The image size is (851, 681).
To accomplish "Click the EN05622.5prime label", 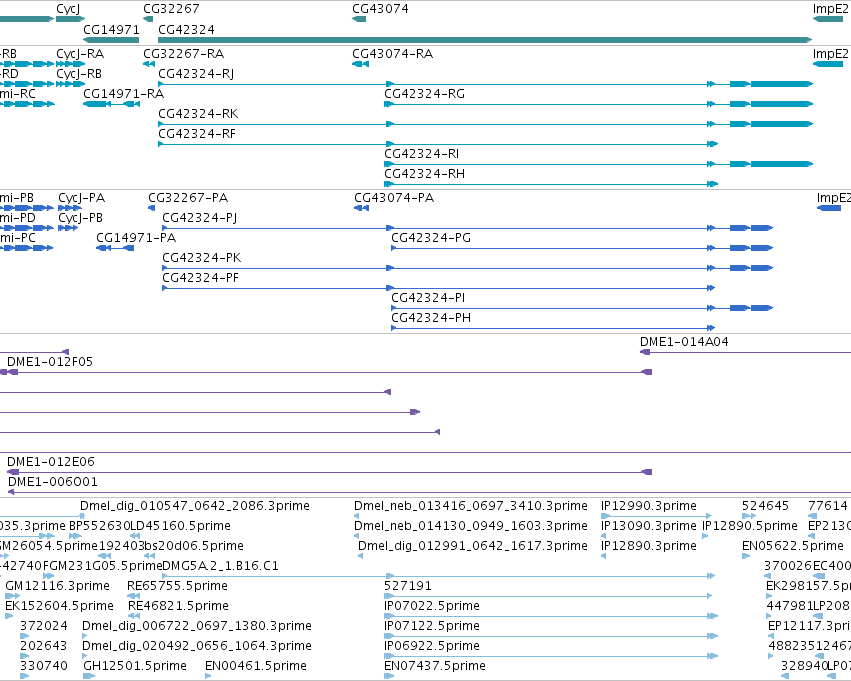I will [792, 546].
